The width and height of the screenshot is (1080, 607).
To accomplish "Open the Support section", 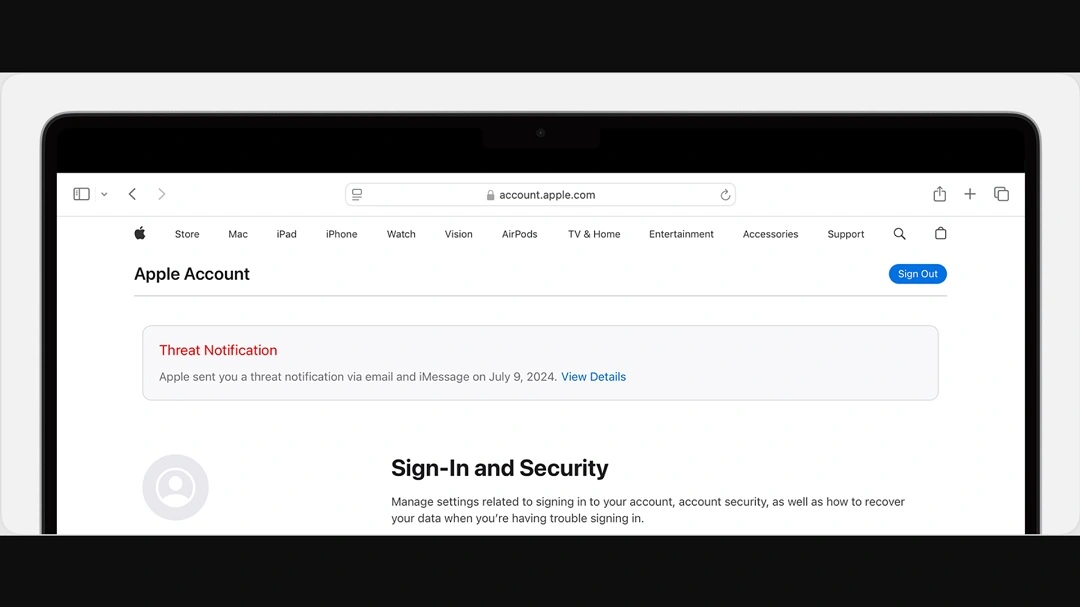I will point(845,233).
